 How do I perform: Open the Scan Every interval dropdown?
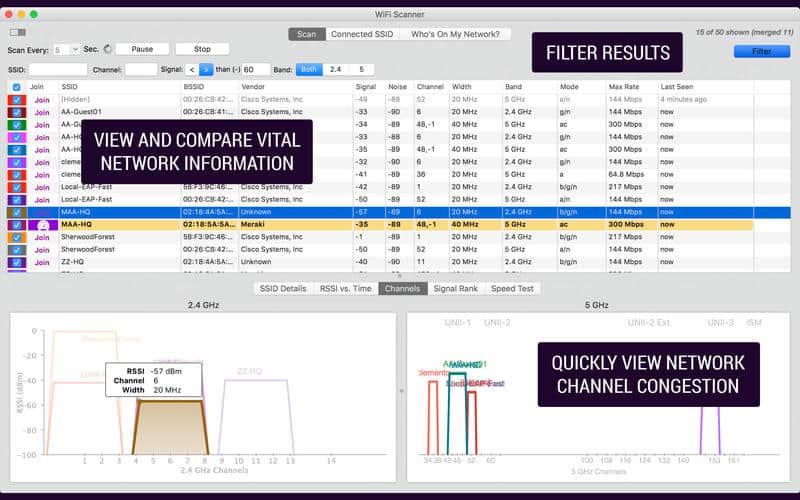click(67, 49)
